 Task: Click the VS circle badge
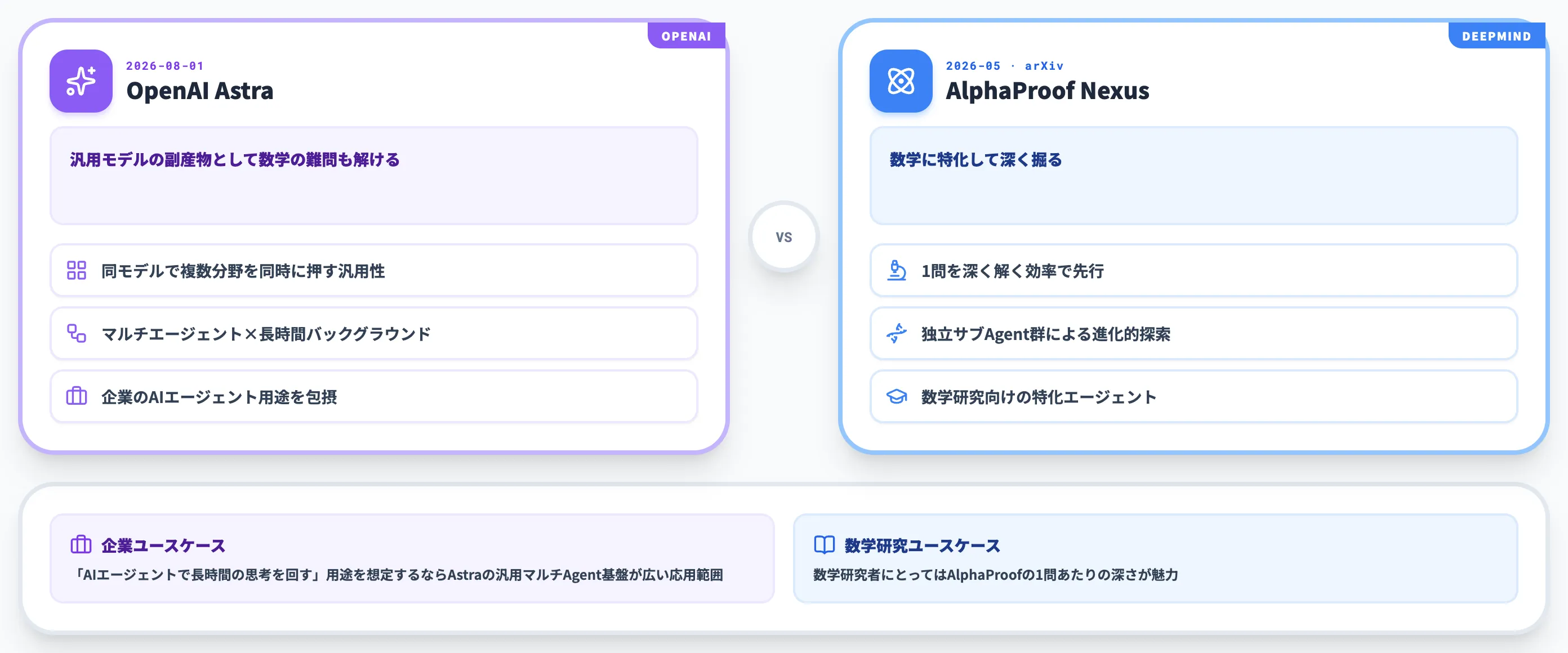784,237
